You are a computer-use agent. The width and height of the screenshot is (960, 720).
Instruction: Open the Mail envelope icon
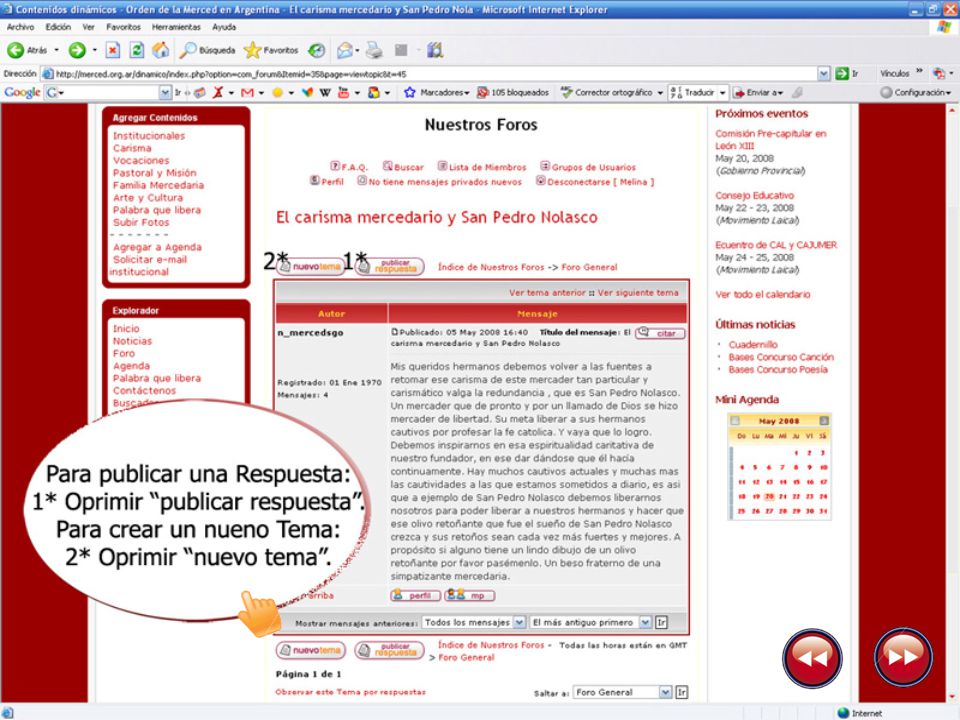click(x=345, y=50)
